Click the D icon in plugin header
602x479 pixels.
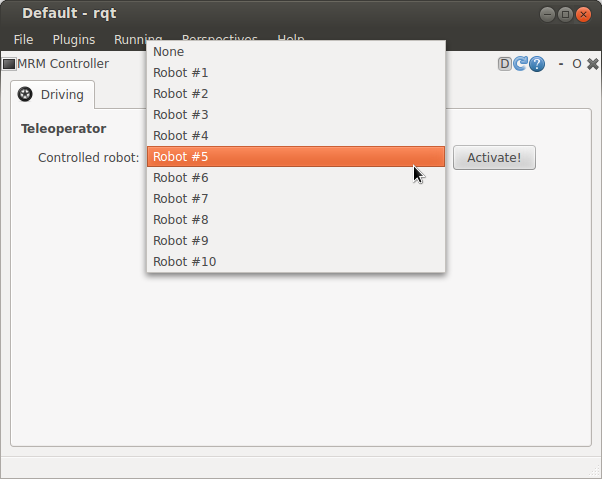tap(505, 64)
